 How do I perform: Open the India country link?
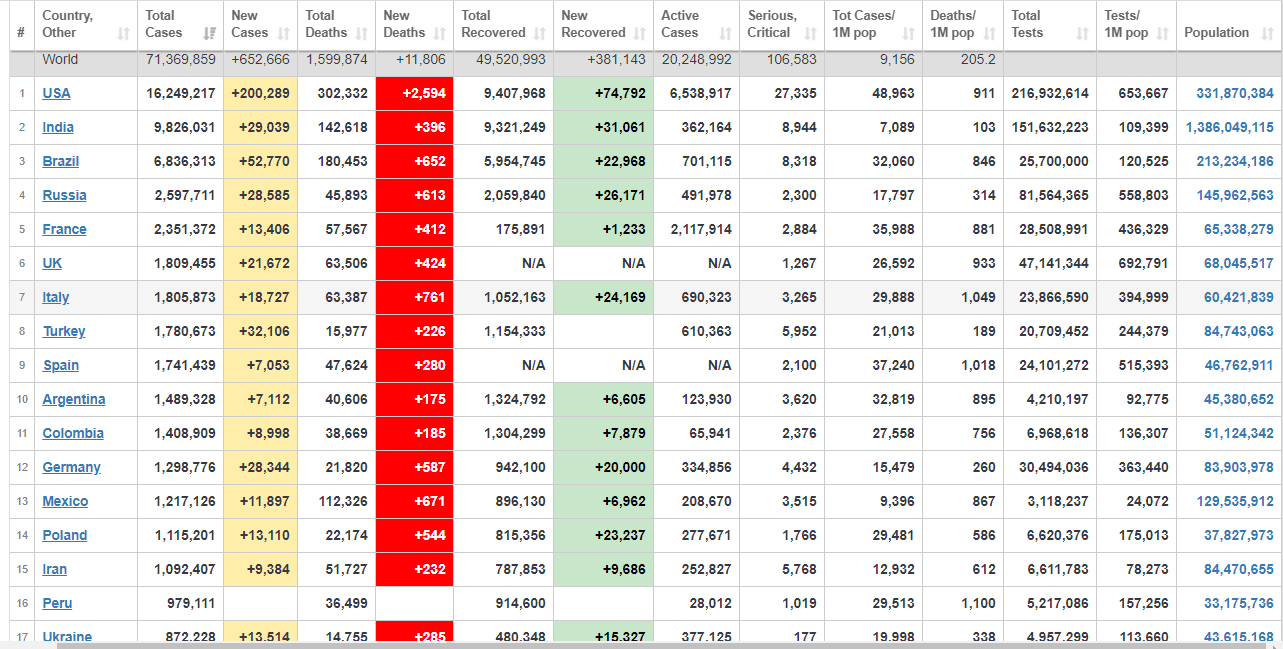point(58,127)
